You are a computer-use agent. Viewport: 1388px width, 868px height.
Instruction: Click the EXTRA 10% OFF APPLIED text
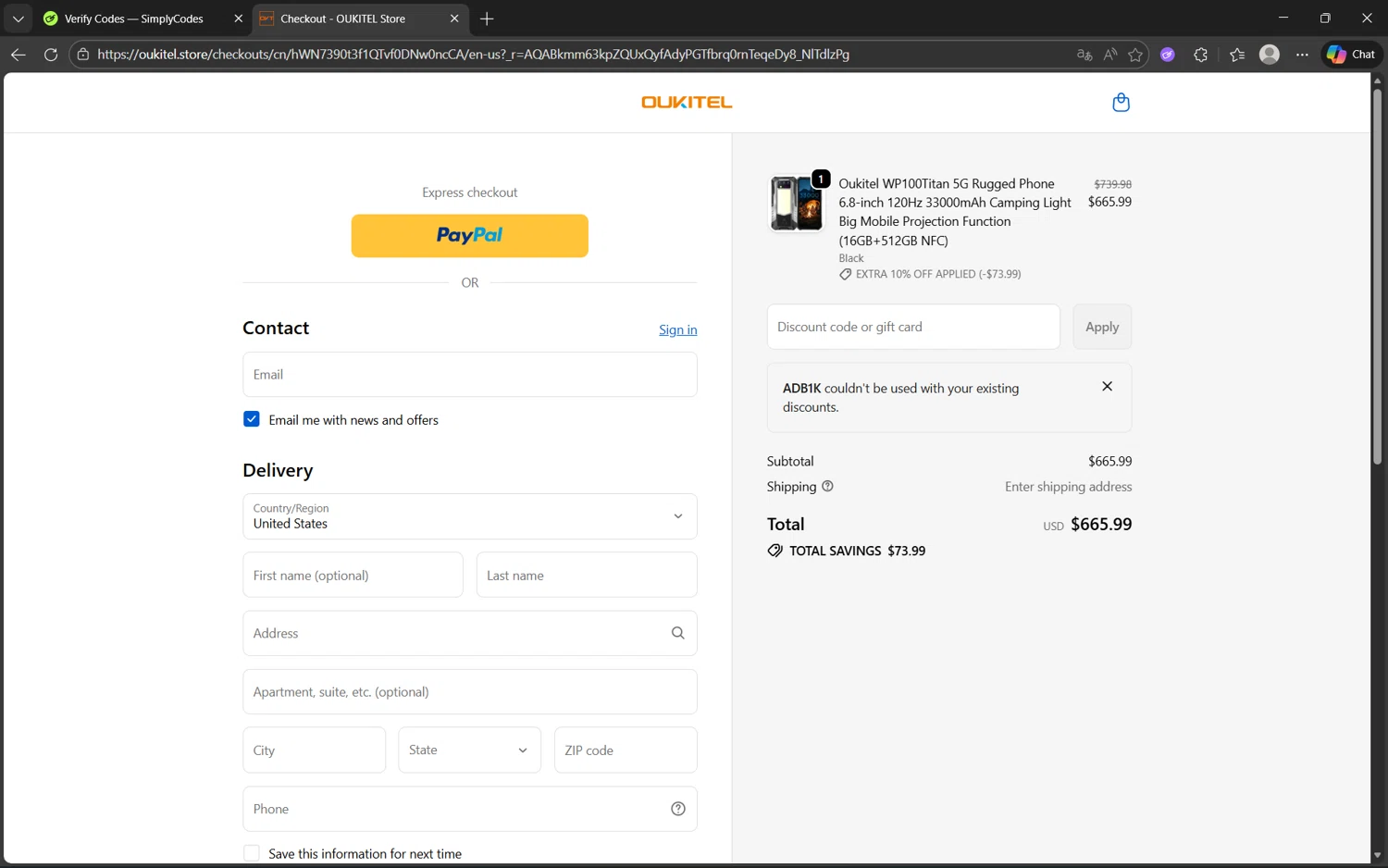pyautogui.click(x=938, y=274)
